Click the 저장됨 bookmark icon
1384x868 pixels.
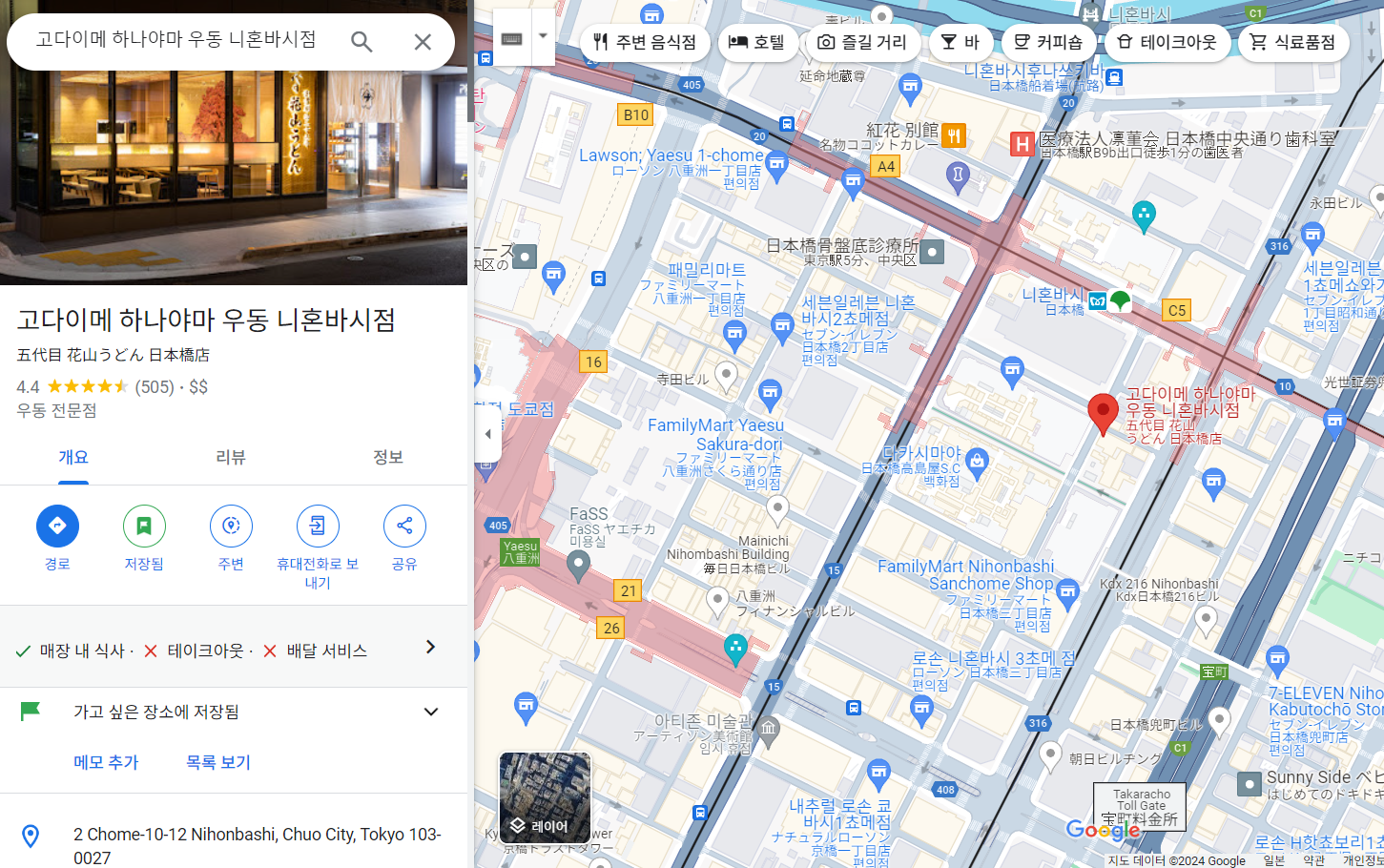tap(144, 526)
